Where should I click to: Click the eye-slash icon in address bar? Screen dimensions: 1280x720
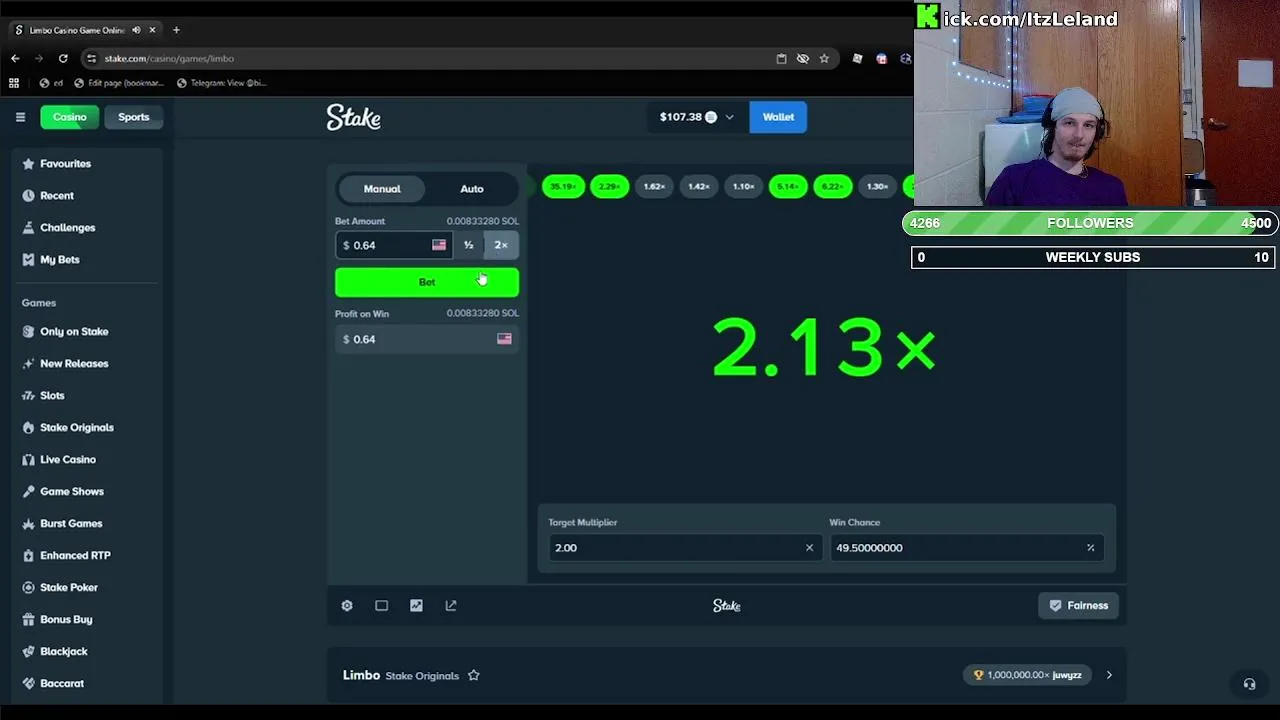802,58
